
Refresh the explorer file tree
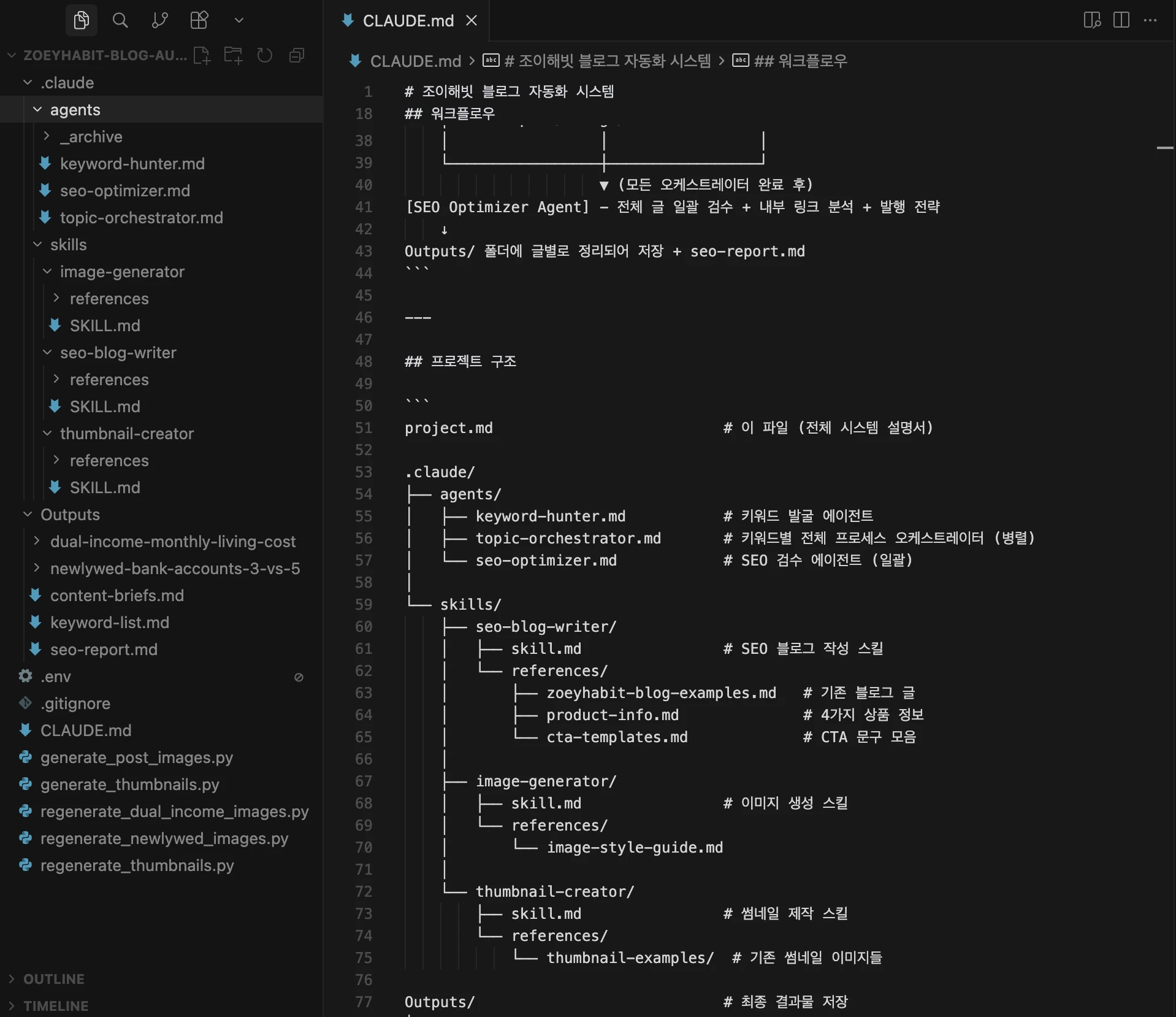coord(265,55)
